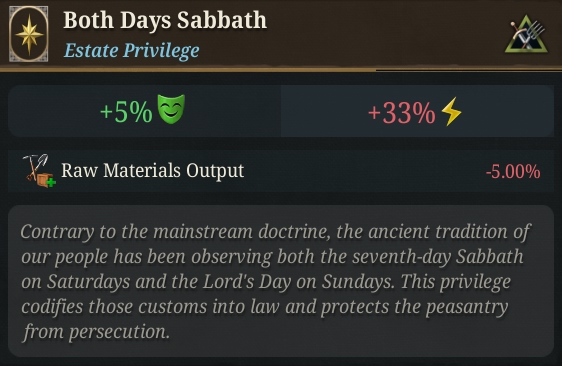
Task: Click the Raw Materials Output label
Action: (152, 171)
